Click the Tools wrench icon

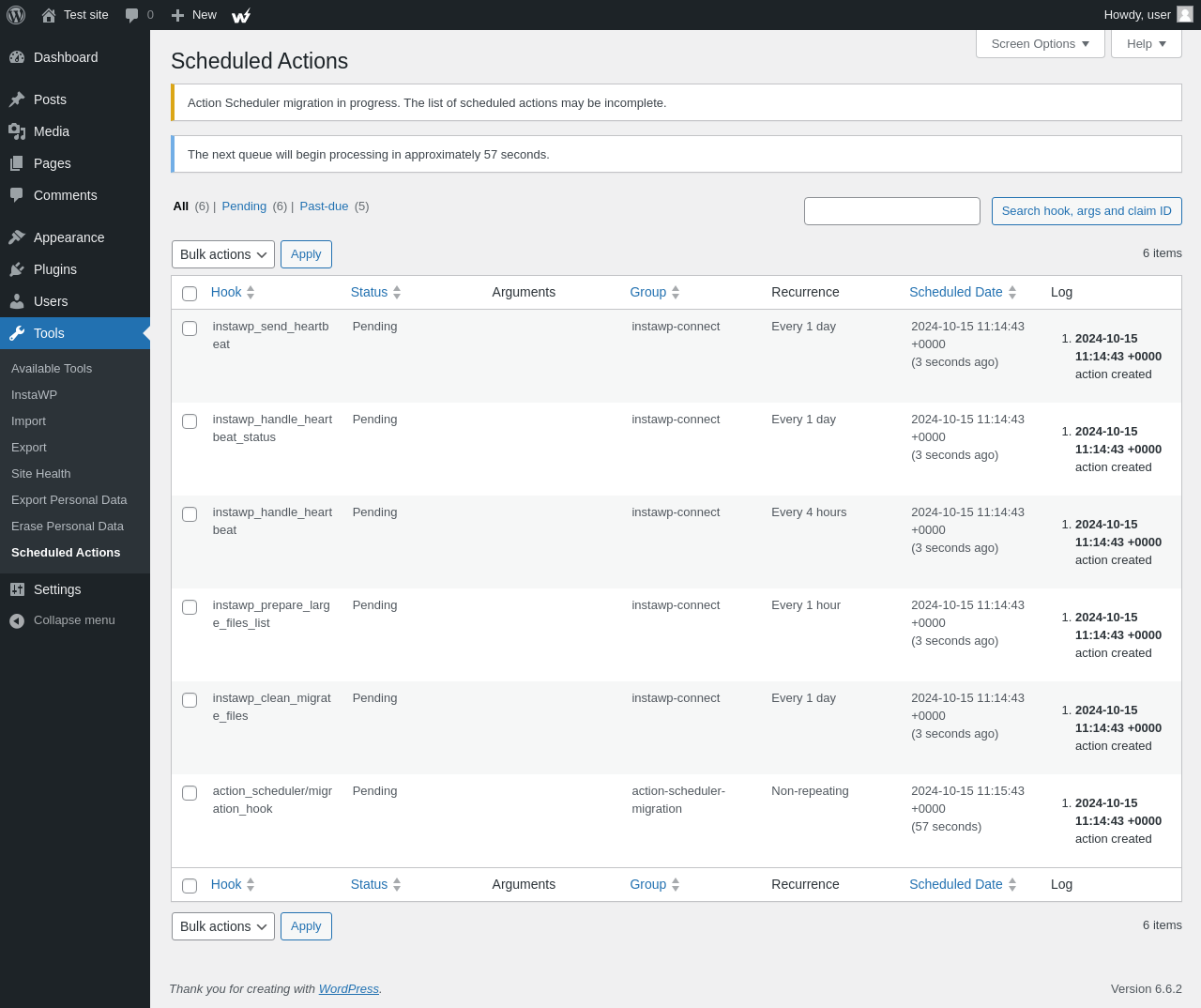pyautogui.click(x=17, y=333)
